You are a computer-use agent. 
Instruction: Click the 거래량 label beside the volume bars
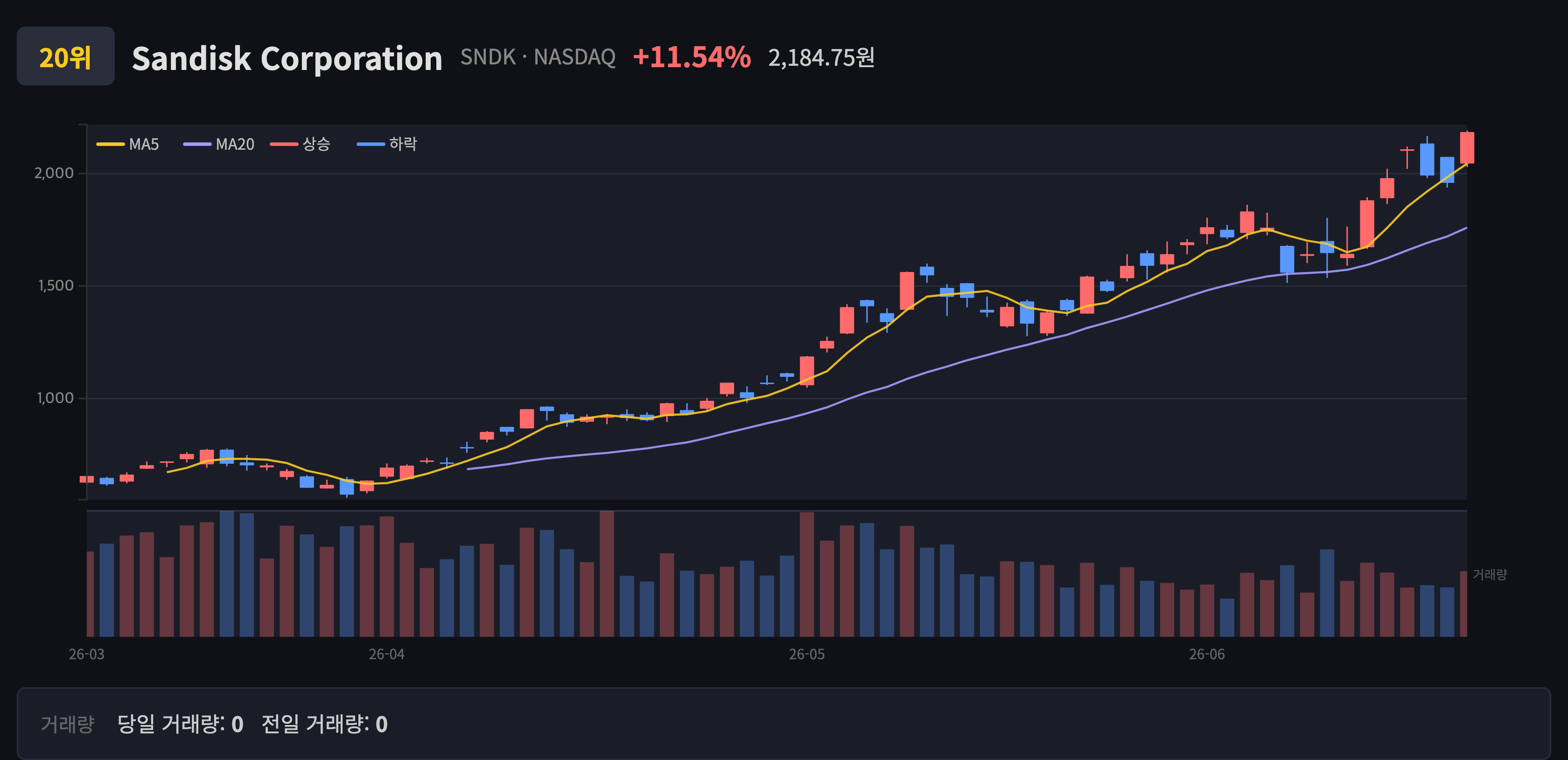click(x=1490, y=574)
